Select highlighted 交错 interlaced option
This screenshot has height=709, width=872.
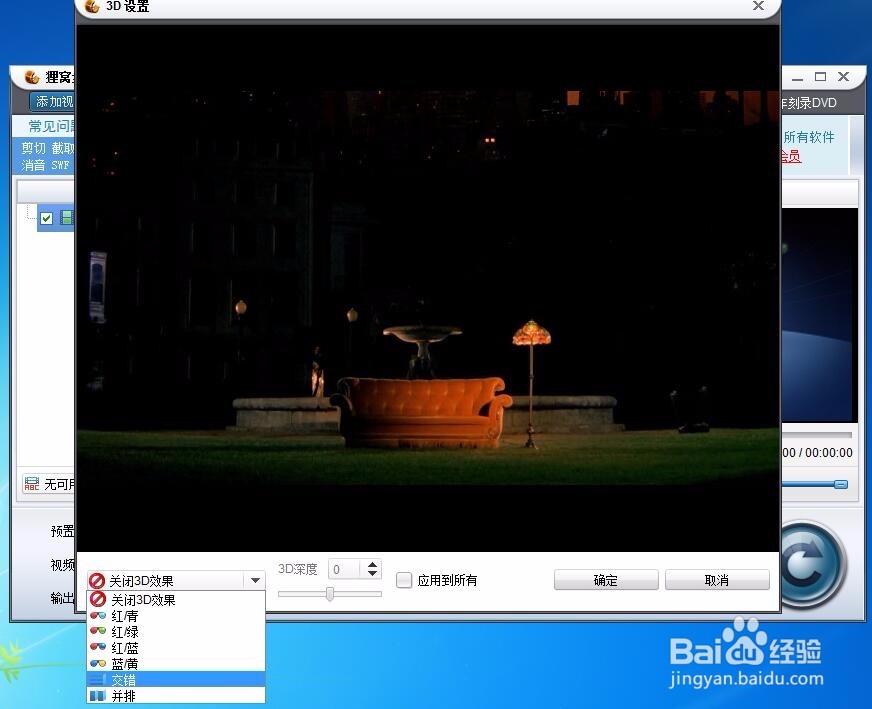click(176, 679)
